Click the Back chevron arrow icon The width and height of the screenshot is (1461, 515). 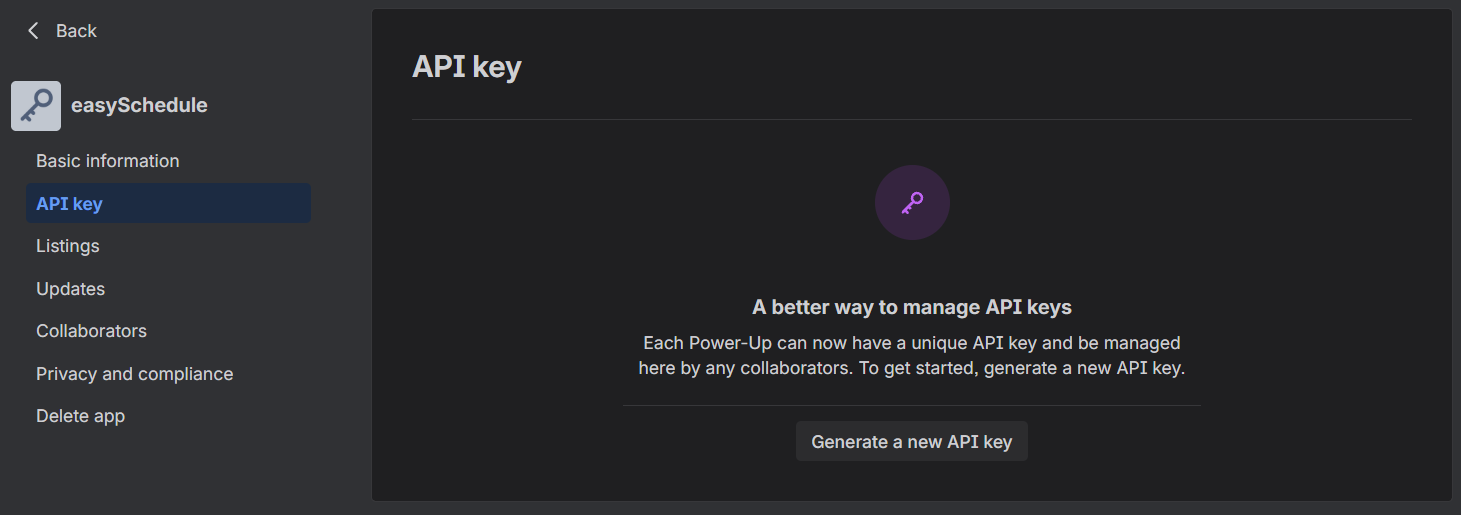(x=33, y=31)
